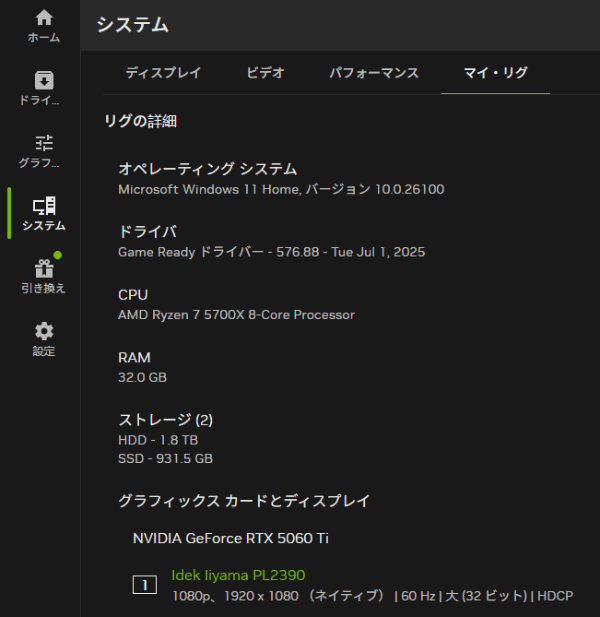
Task: Select the SSD - 931.5 GB entry
Action: point(165,458)
